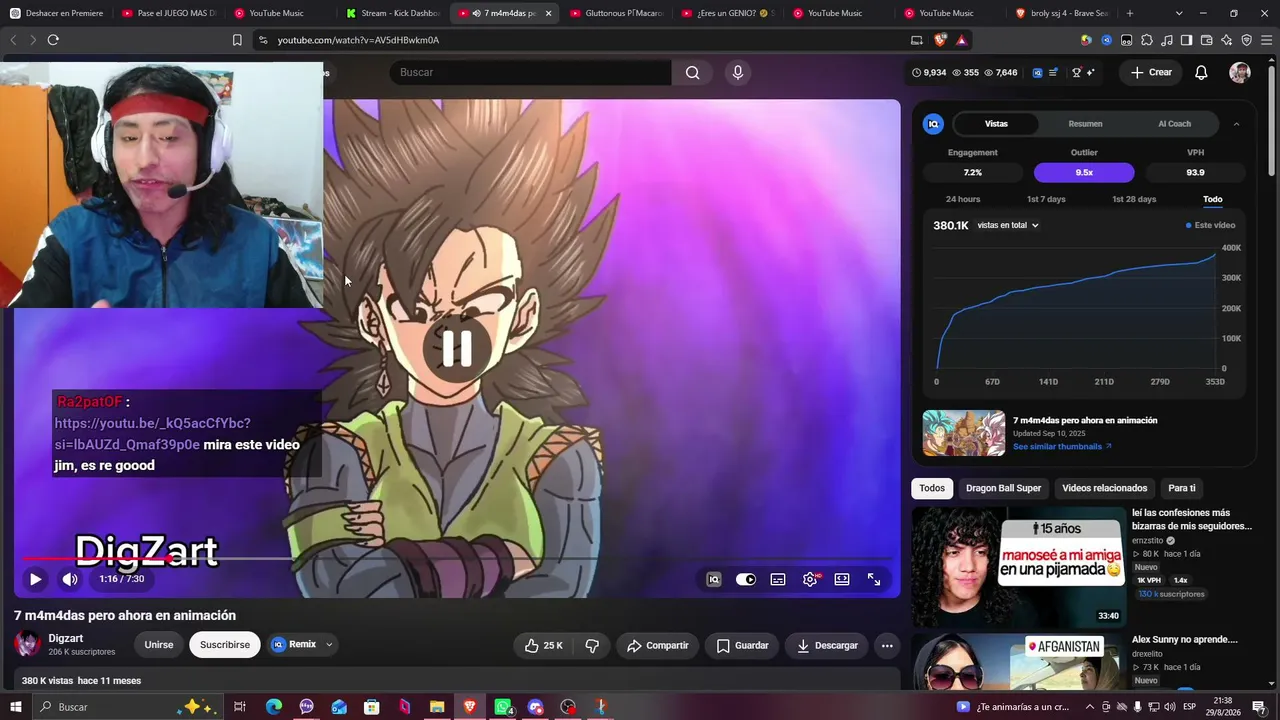The width and height of the screenshot is (1280, 720).
Task: Select the Dragon Ball Super filter chip
Action: tap(1003, 488)
